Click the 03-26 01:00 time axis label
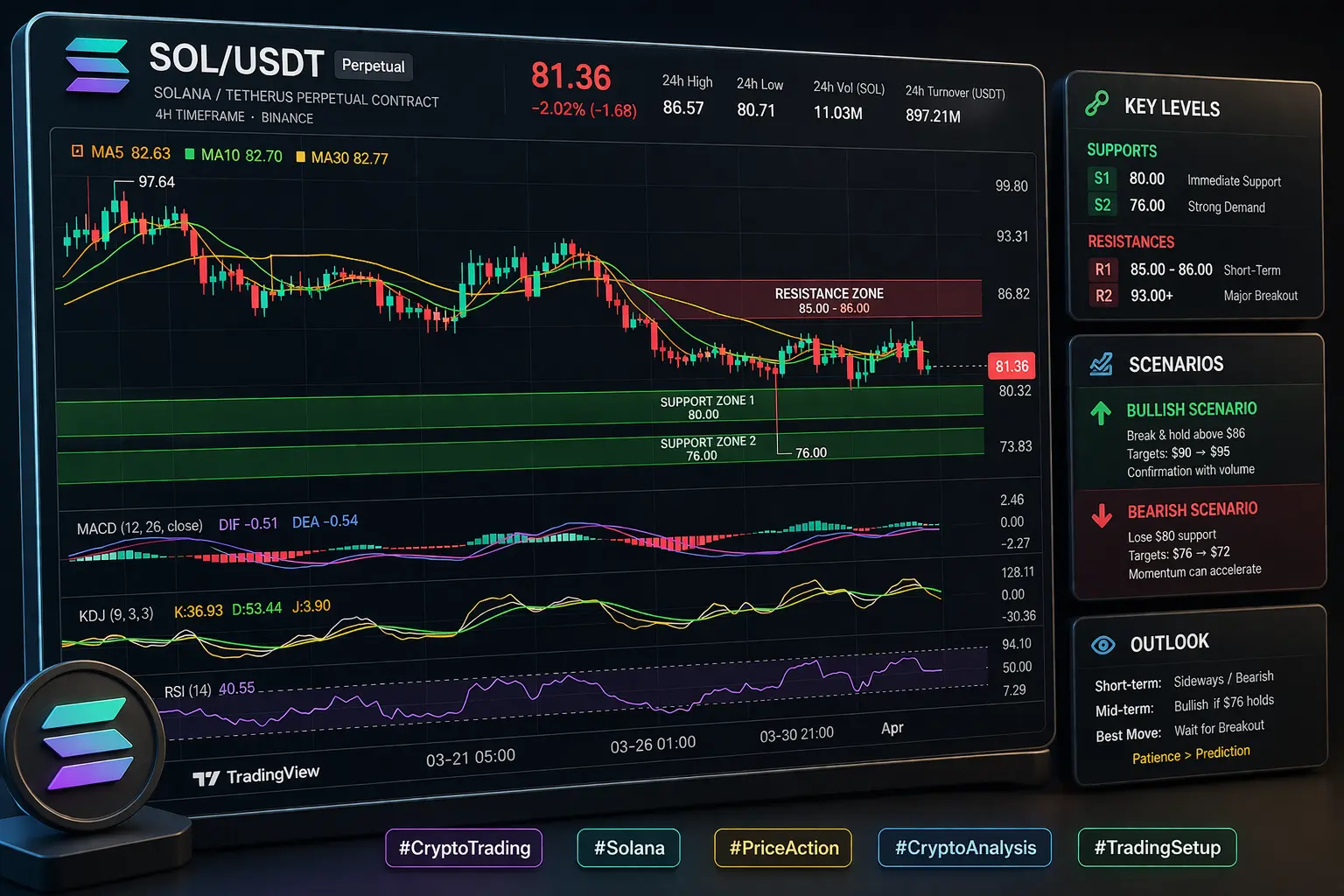This screenshot has height=896, width=1344. pyautogui.click(x=653, y=745)
